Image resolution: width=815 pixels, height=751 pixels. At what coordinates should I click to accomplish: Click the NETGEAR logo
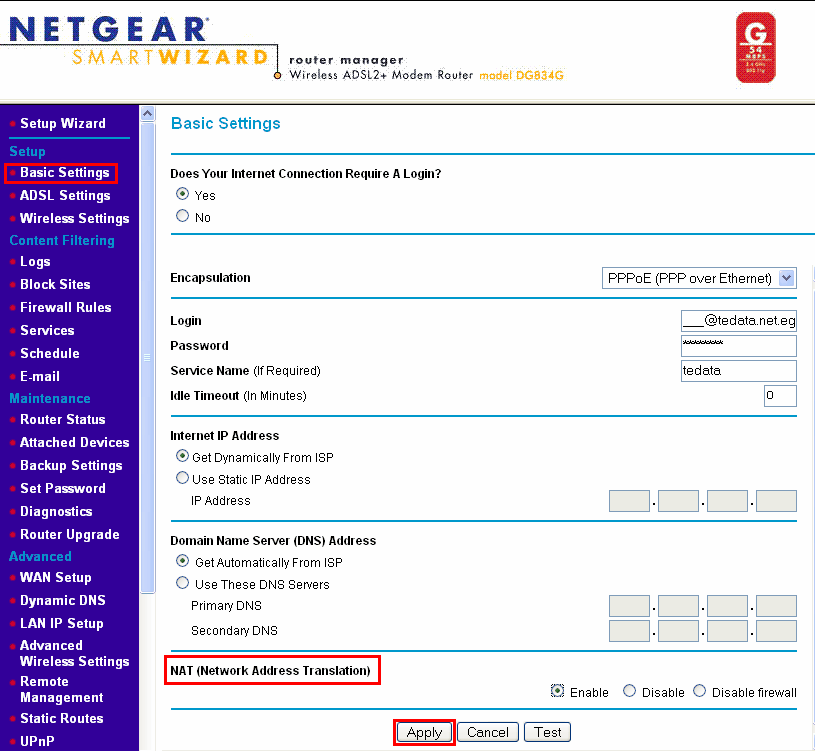[108, 29]
